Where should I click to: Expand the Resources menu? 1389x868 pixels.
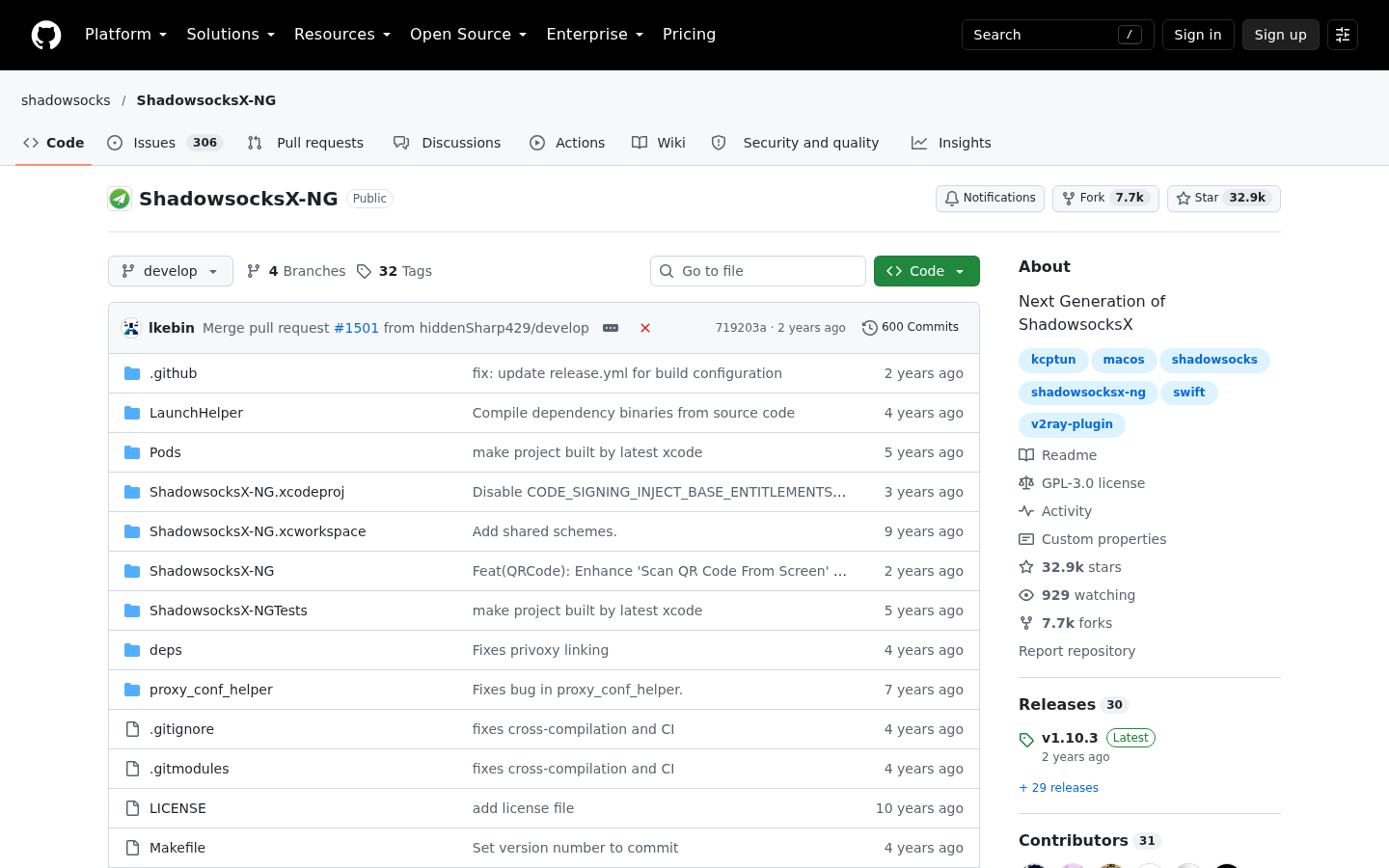[342, 35]
